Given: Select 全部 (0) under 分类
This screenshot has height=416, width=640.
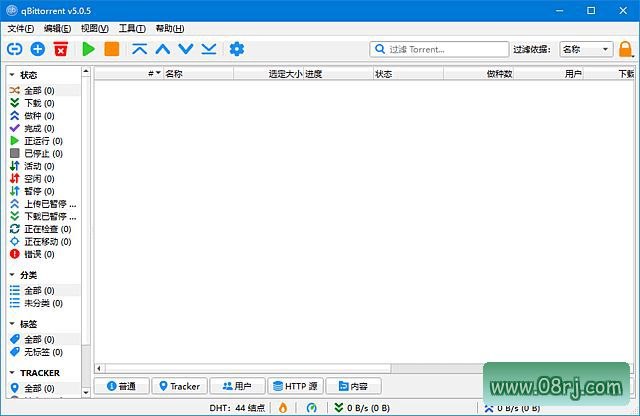Looking at the screenshot, I should [44, 290].
